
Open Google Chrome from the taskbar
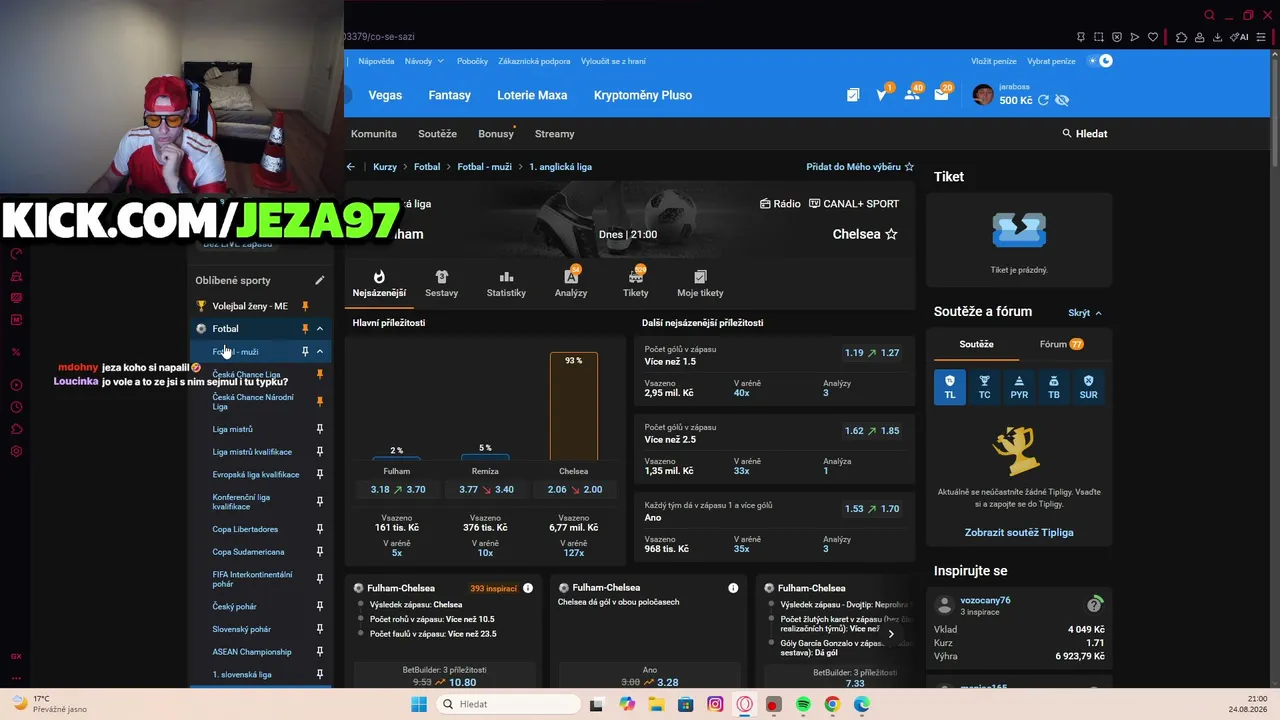[832, 704]
